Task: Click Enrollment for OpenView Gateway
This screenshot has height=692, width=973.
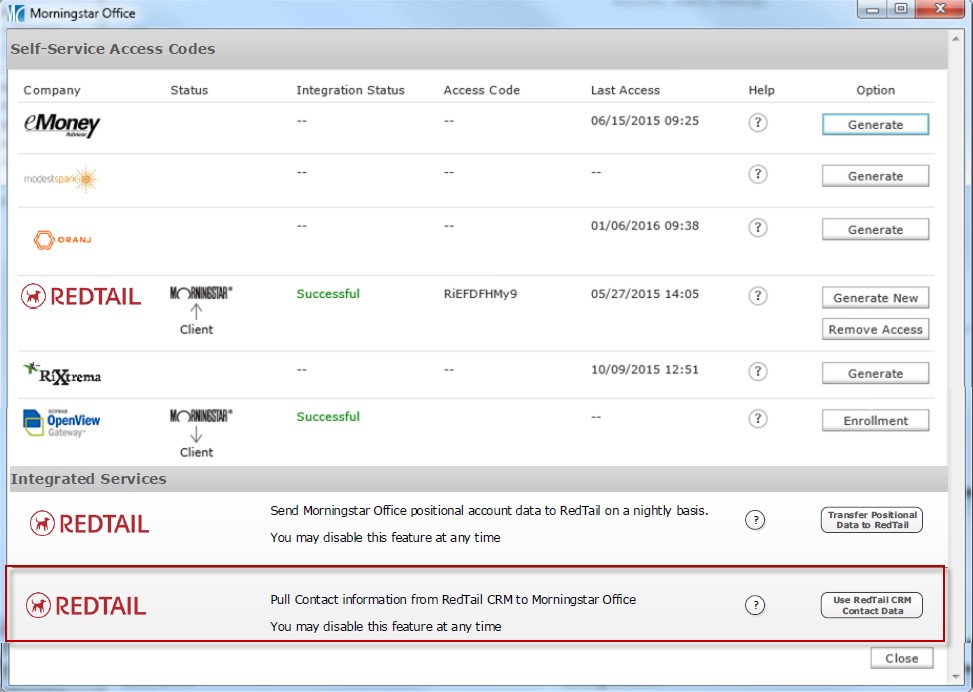Action: (x=875, y=421)
